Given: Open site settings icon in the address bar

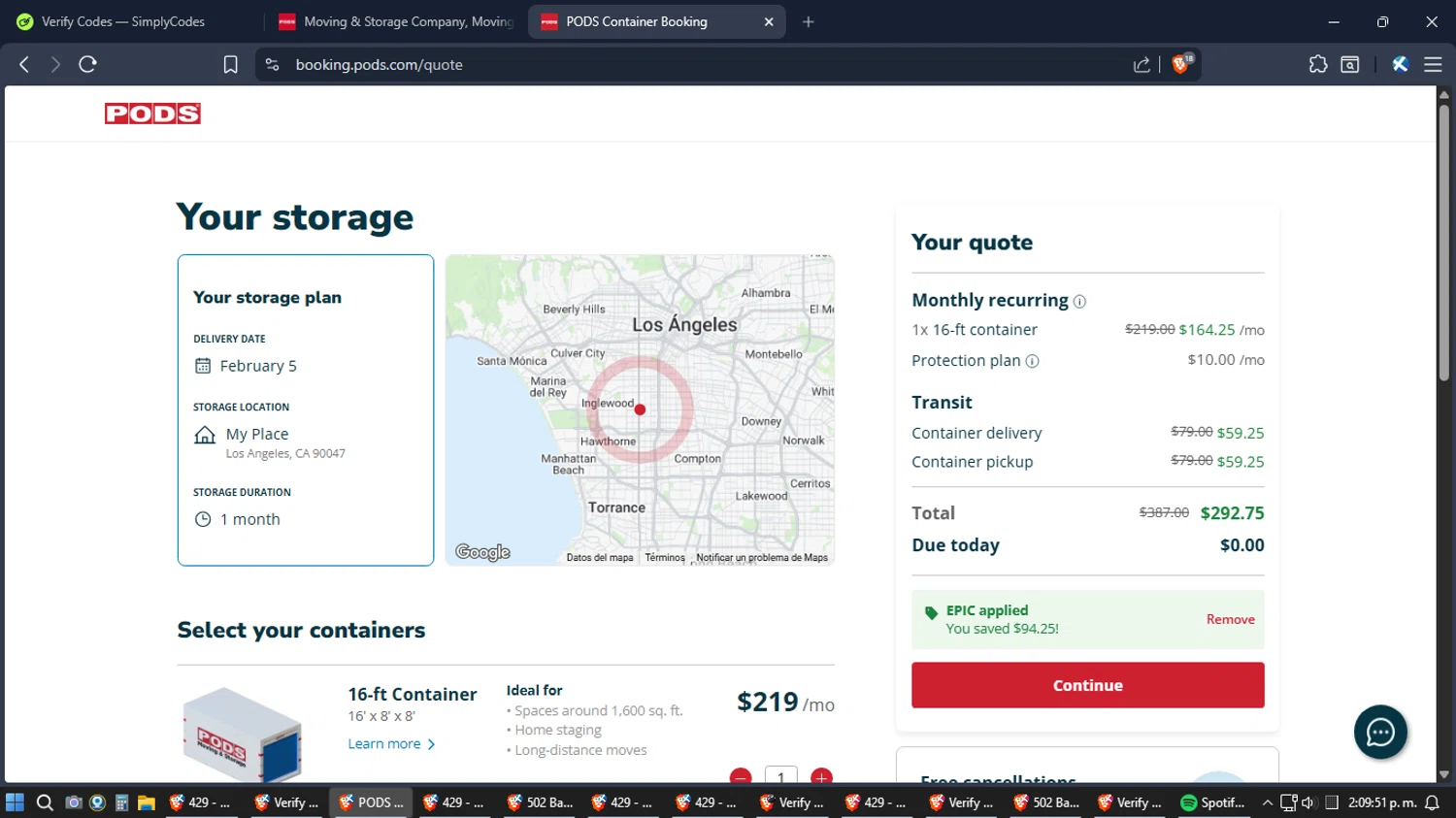Looking at the screenshot, I should click(x=273, y=64).
